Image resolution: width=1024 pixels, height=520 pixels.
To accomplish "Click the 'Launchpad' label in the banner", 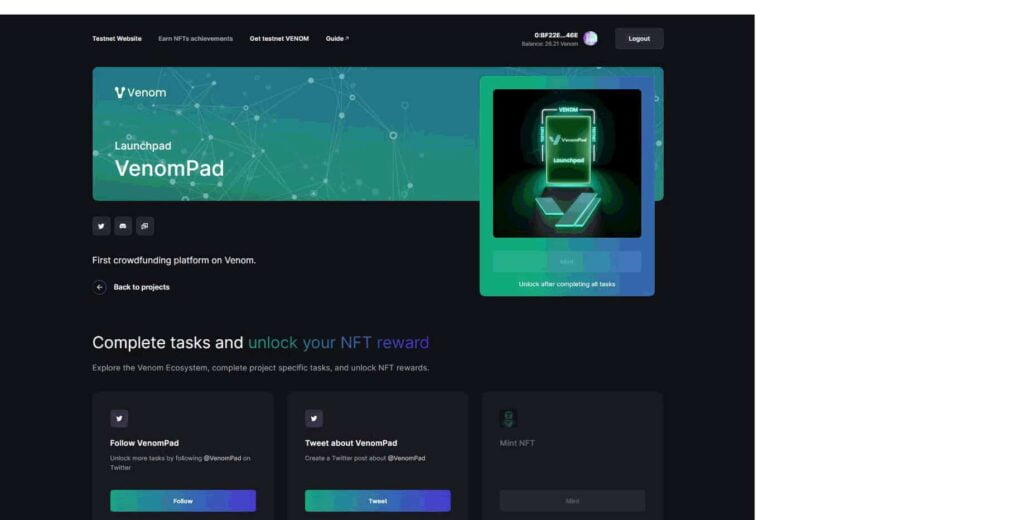I will (x=143, y=146).
